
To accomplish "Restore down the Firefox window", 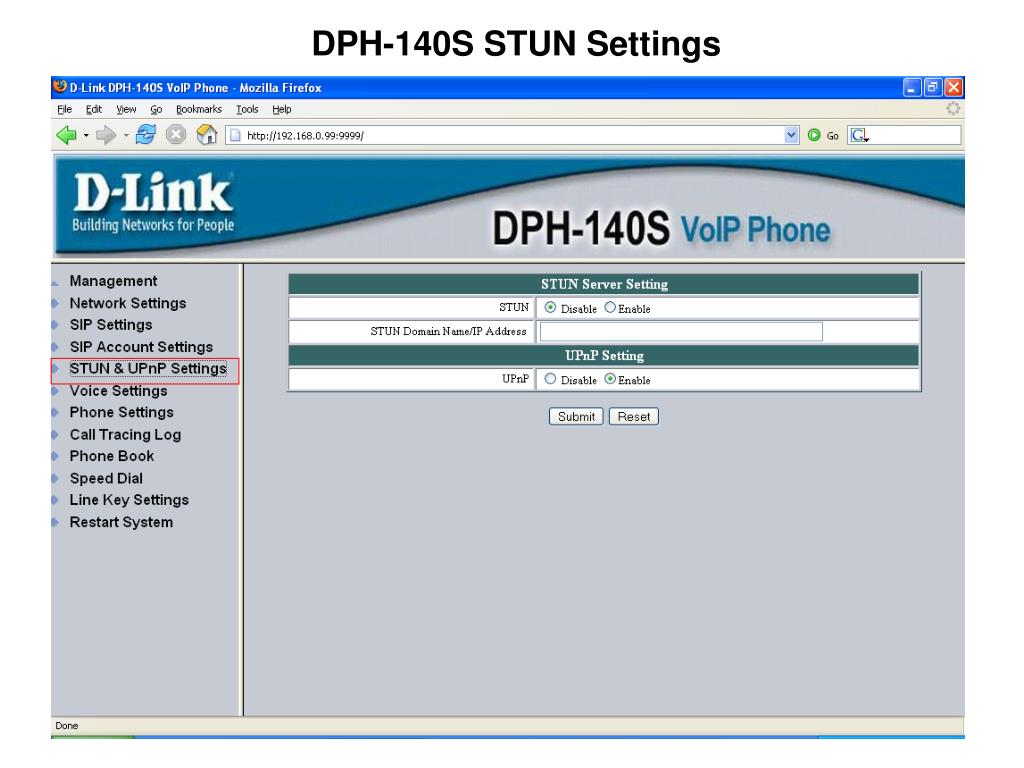I will [x=933, y=87].
